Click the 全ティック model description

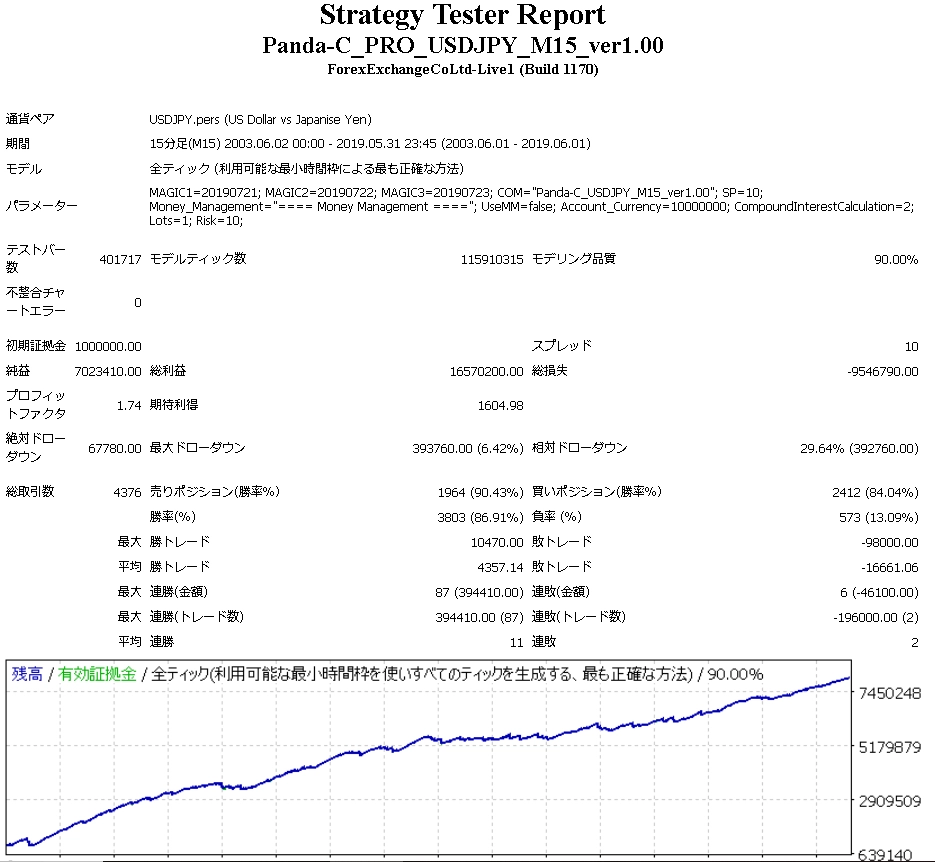point(306,169)
